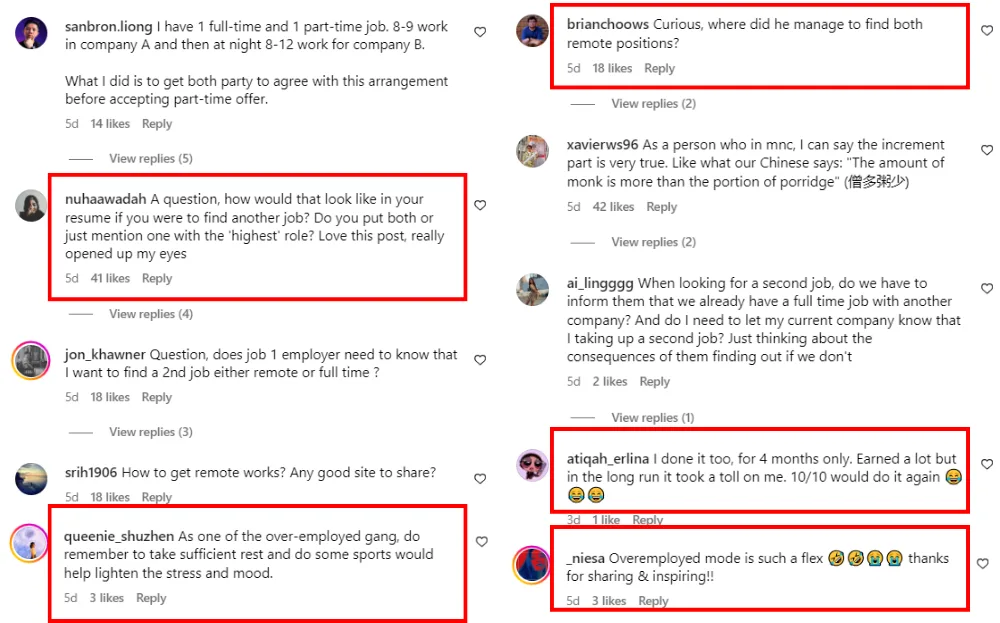View the 41 likes on nuhaawadah's comment
Screen dimensions: 1000x623
[110, 278]
